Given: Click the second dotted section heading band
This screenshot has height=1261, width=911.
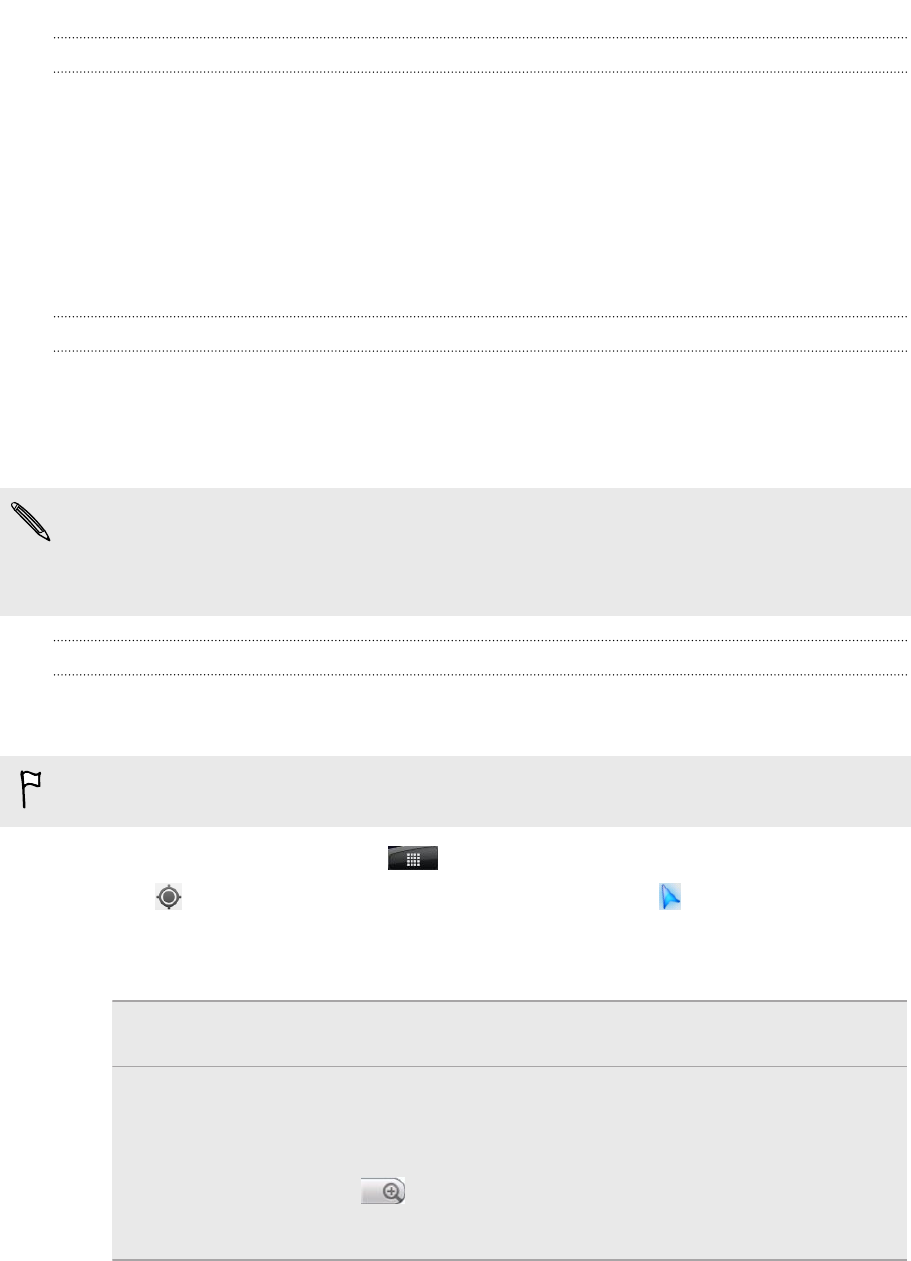Looking at the screenshot, I should point(480,334).
